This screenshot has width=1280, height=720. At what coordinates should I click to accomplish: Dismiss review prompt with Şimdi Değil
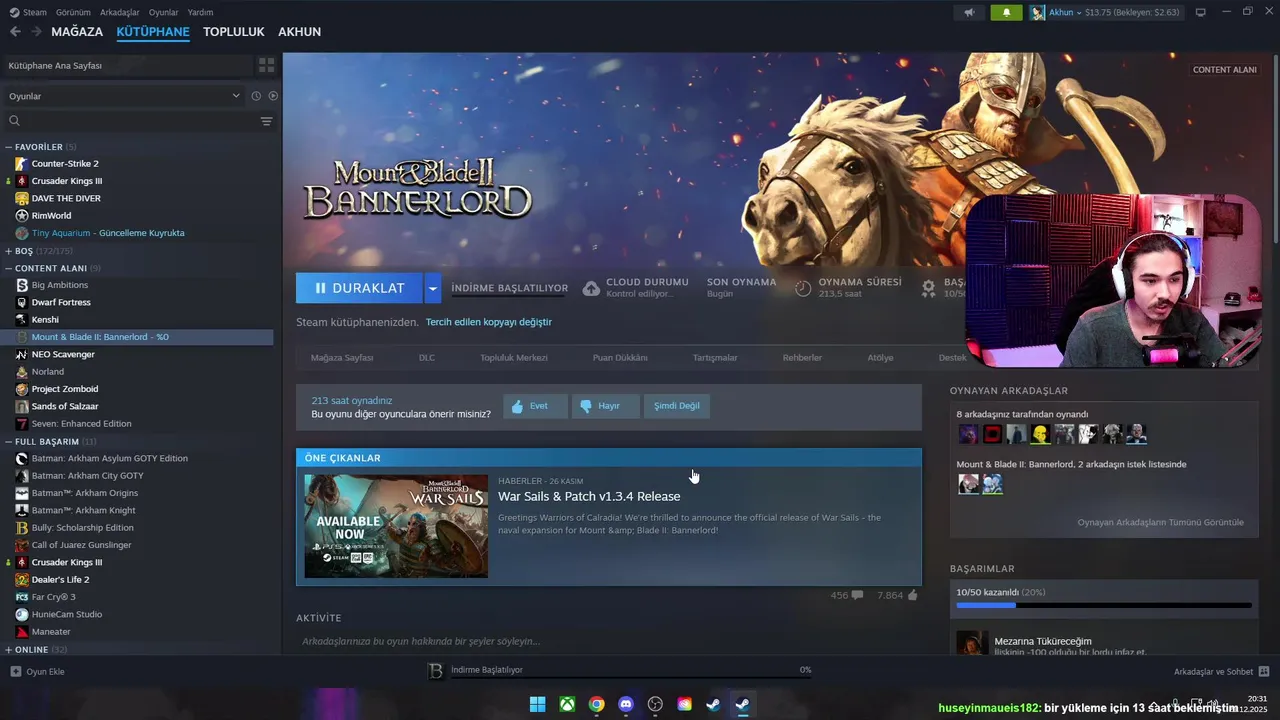(677, 406)
